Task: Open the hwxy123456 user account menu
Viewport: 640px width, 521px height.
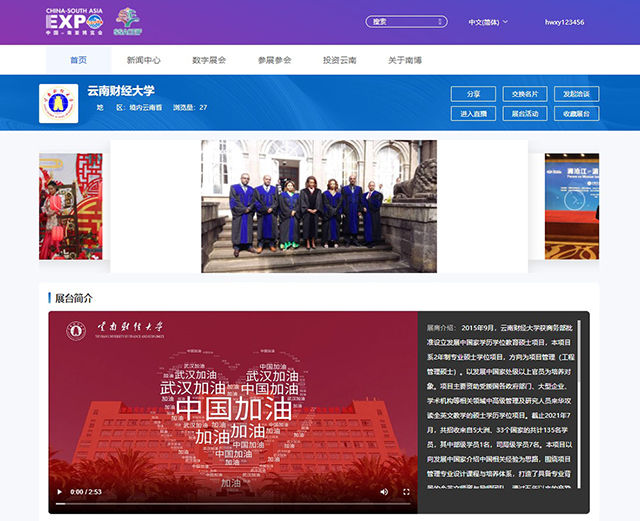Action: (564, 21)
